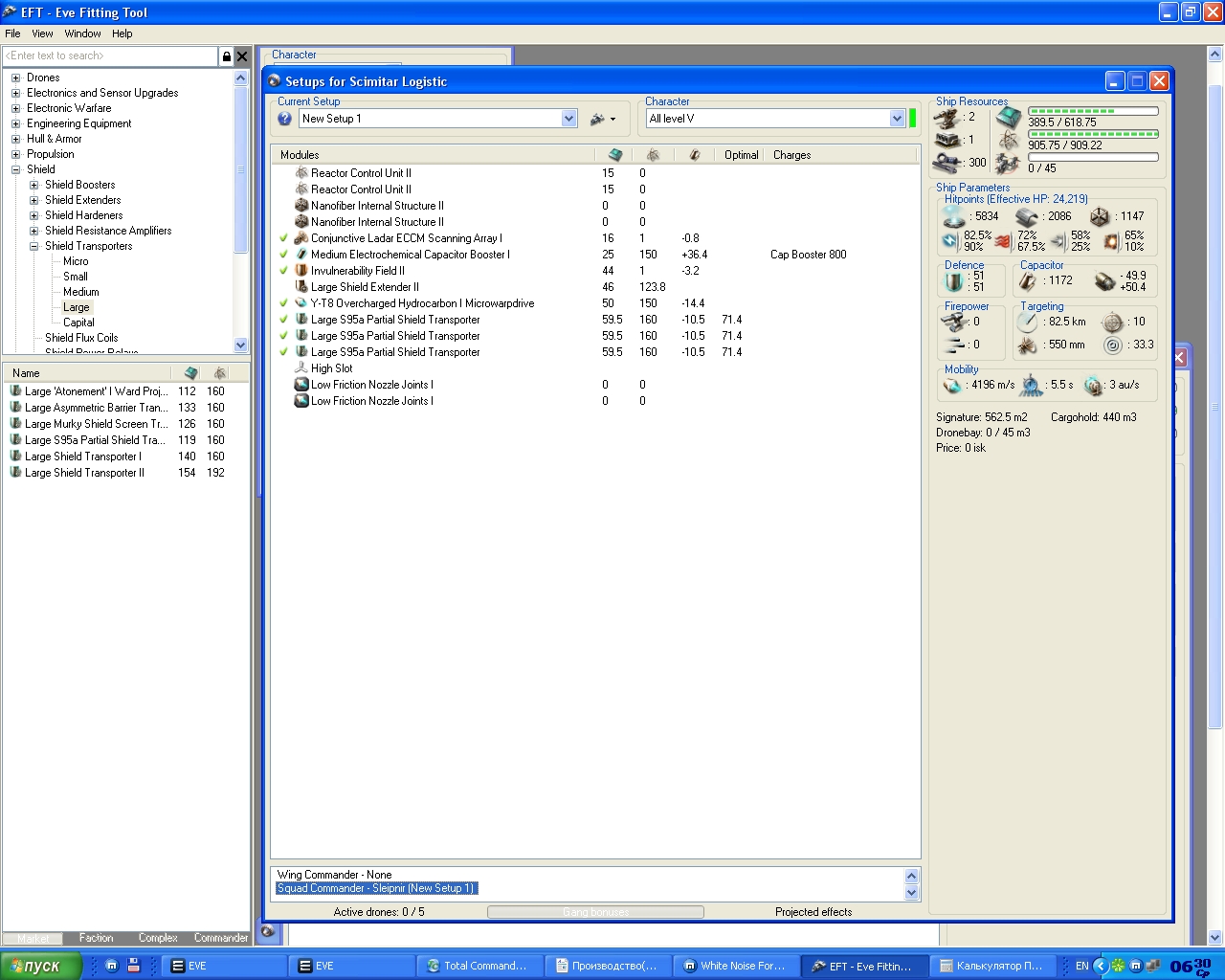Click the scan resolution icon showing 550 mm
Screen dimensions: 1225x980
[1029, 345]
